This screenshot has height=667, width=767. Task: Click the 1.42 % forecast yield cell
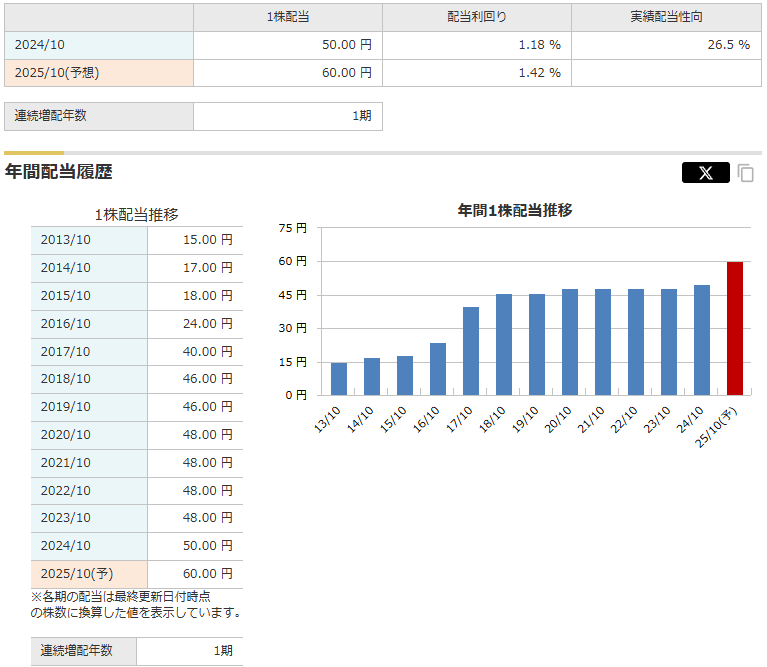click(x=476, y=73)
